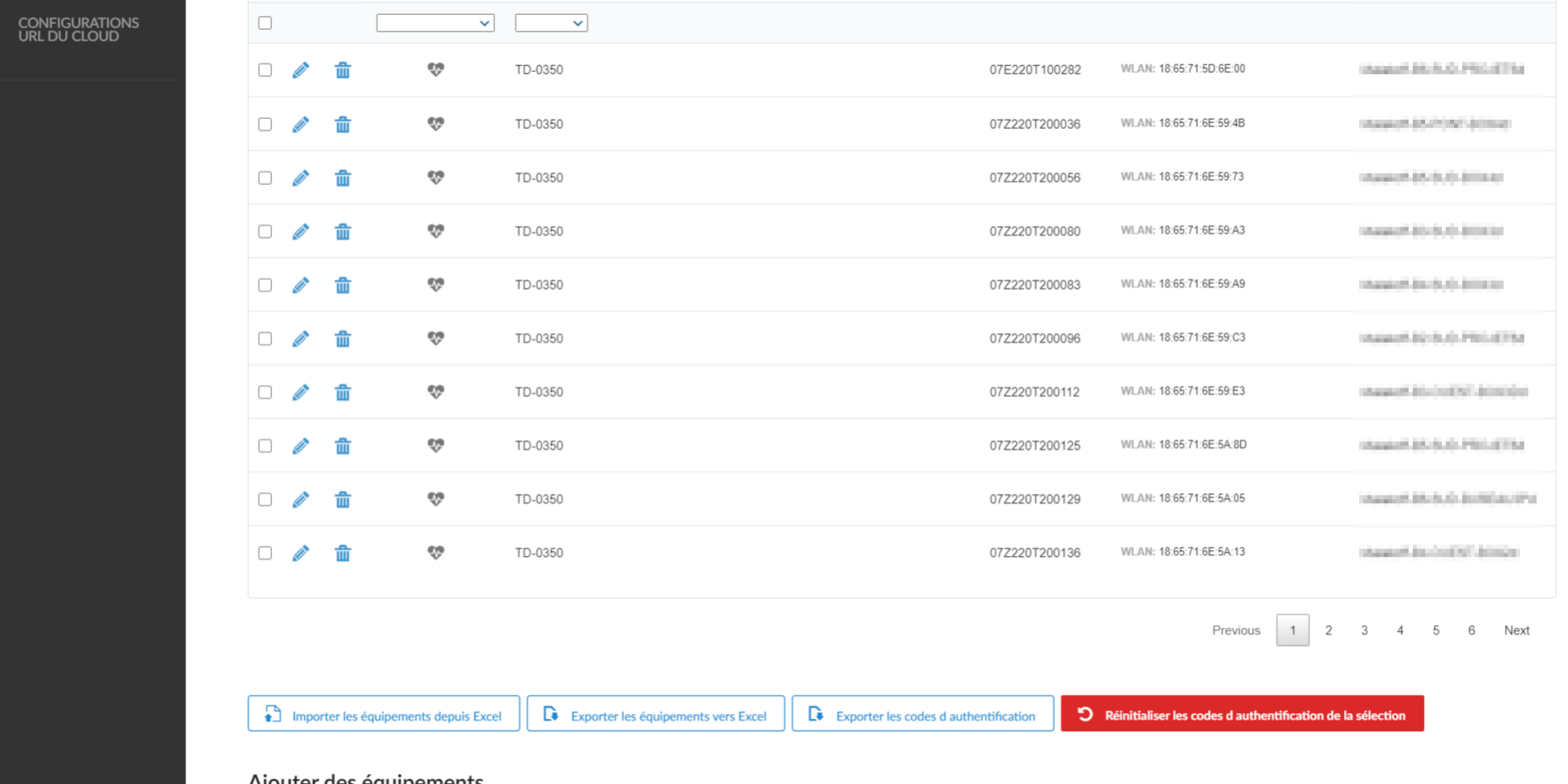The height and width of the screenshot is (784, 1568).
Task: Delete the device with serial 07Z220T200083
Action: pyautogui.click(x=343, y=285)
